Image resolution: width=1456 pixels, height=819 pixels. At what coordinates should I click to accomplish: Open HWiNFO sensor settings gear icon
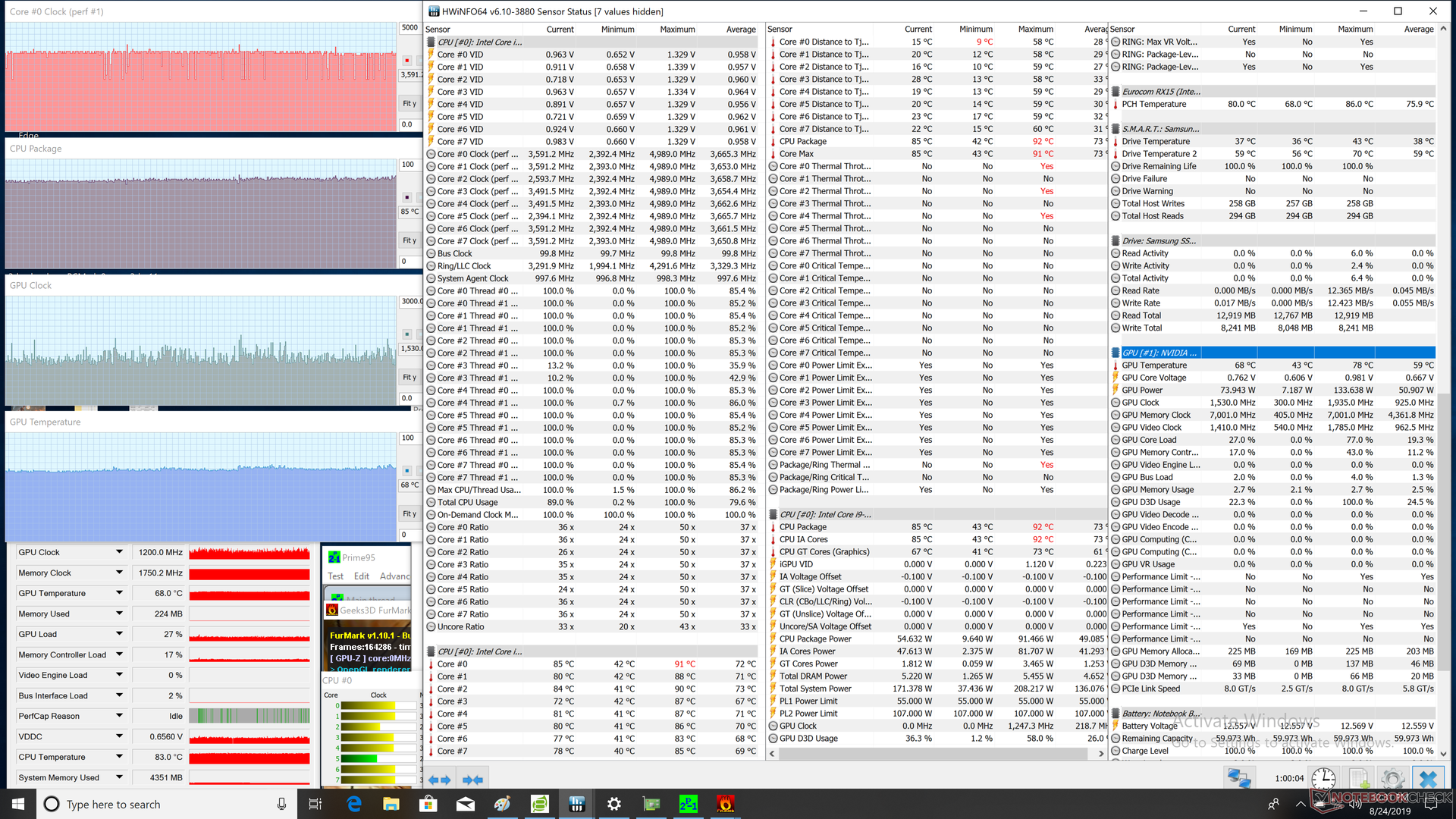1393,779
